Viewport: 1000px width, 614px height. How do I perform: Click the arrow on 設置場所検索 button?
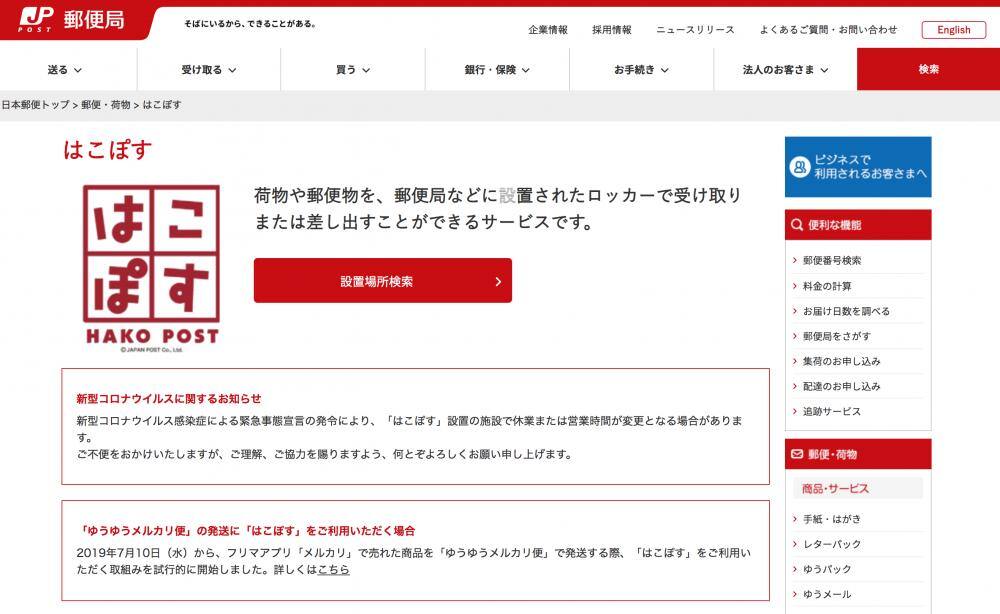click(x=498, y=281)
